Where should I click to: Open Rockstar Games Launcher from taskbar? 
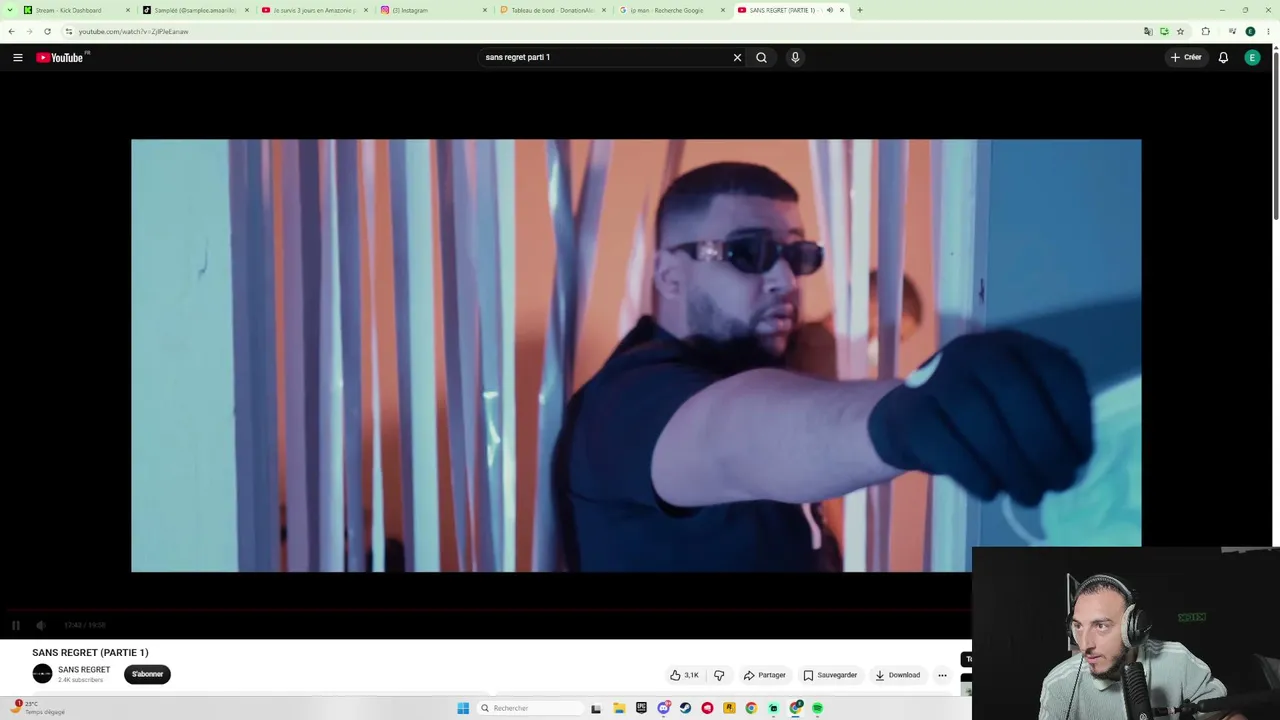click(729, 708)
